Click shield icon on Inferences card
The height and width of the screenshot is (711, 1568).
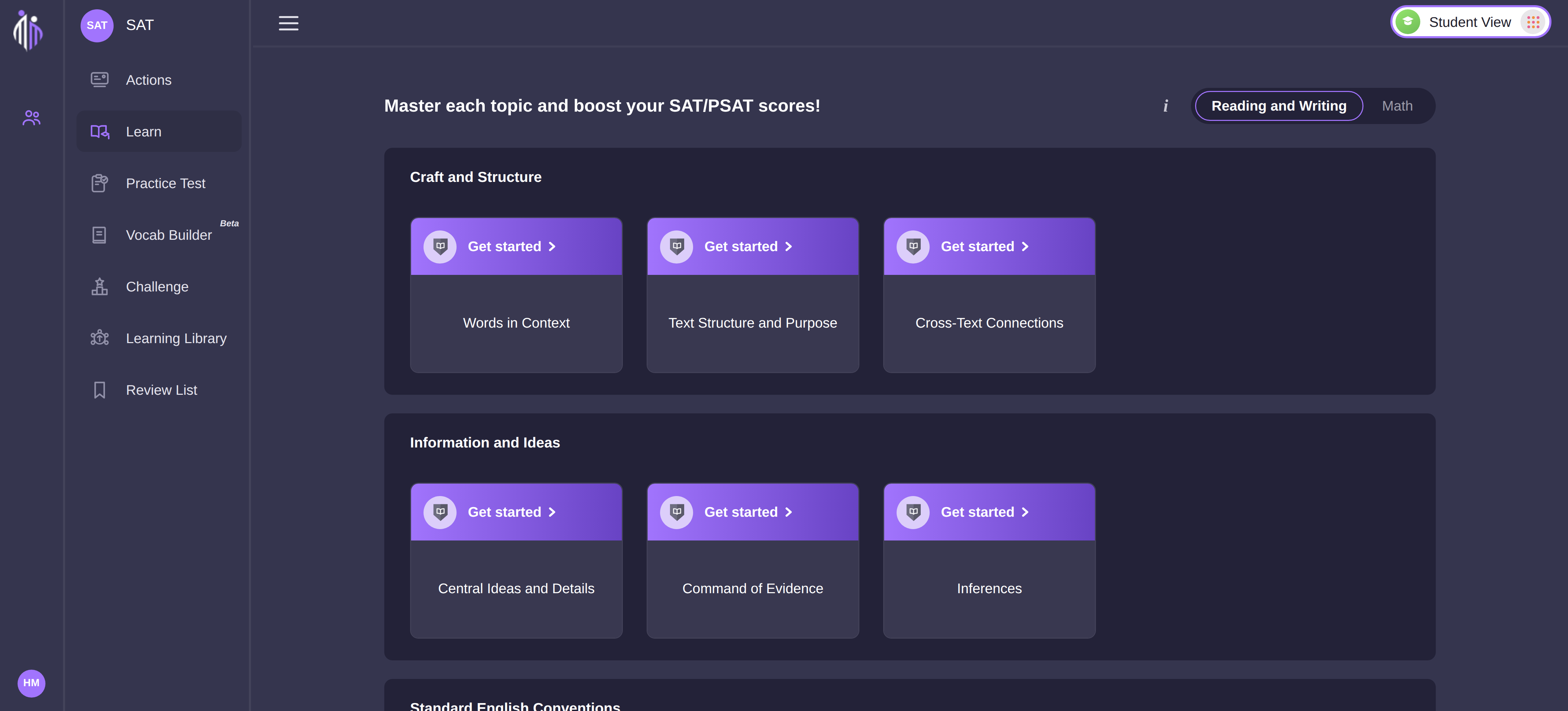[x=913, y=512]
